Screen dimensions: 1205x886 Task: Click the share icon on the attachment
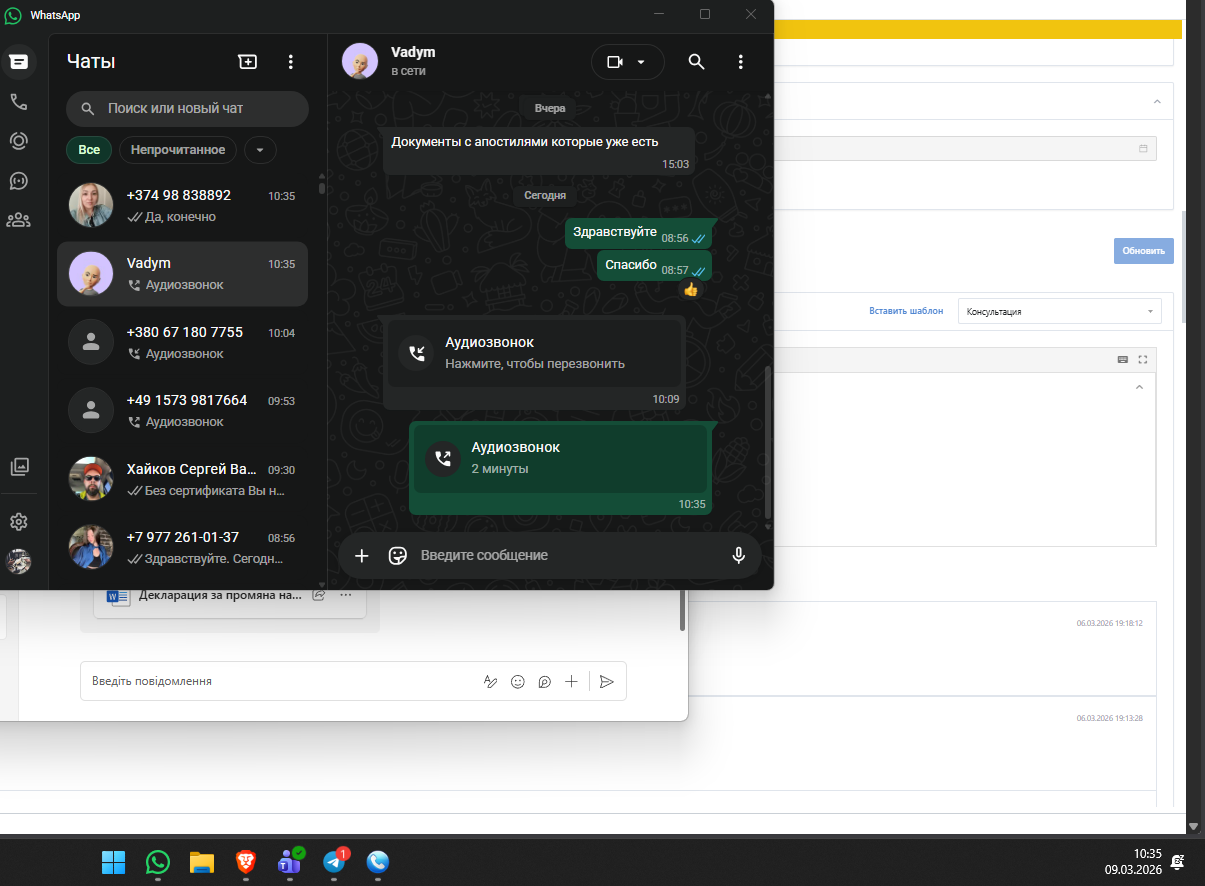[319, 595]
